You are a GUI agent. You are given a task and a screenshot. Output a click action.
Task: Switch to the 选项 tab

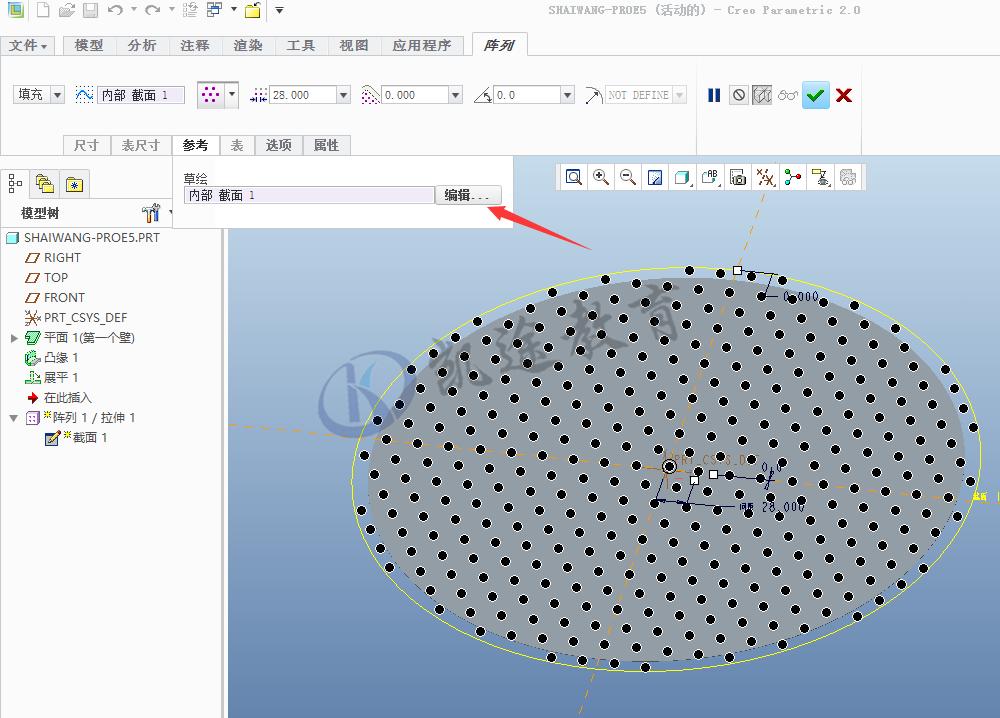[x=278, y=145]
